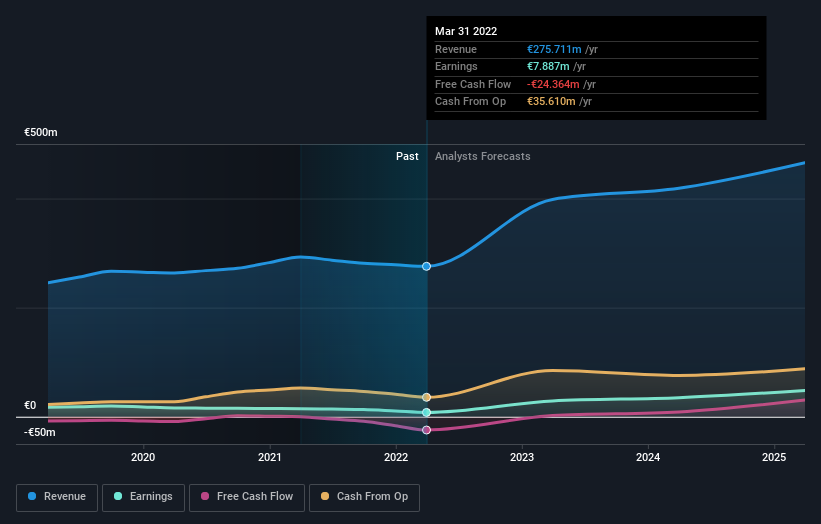Click the Past label on chart
The height and width of the screenshot is (524, 821).
[407, 157]
